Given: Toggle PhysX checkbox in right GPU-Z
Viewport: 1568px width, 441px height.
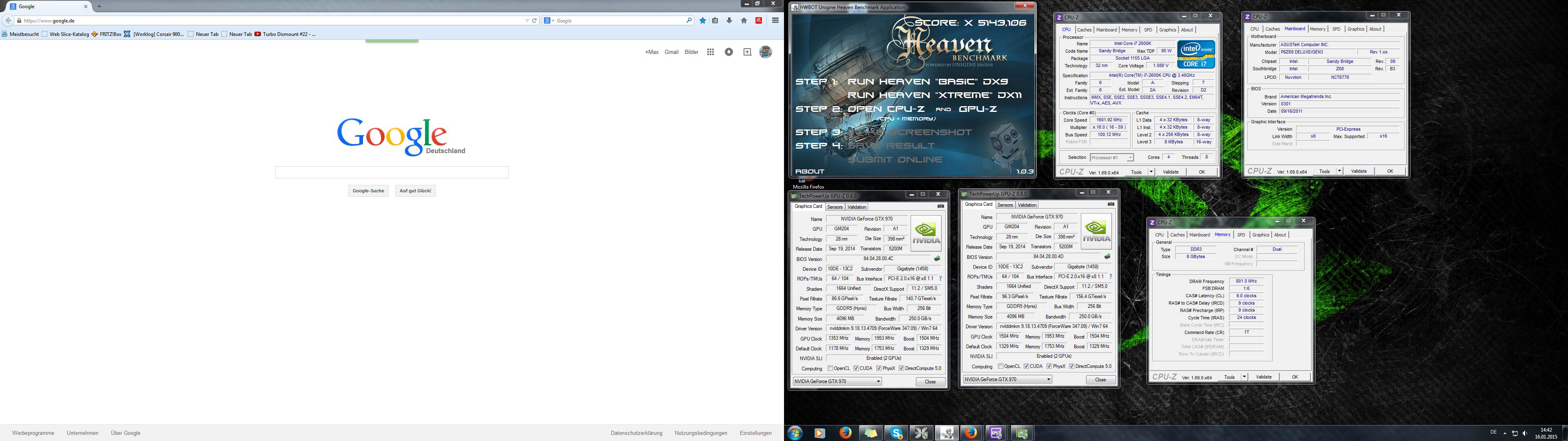Looking at the screenshot, I should (1049, 367).
